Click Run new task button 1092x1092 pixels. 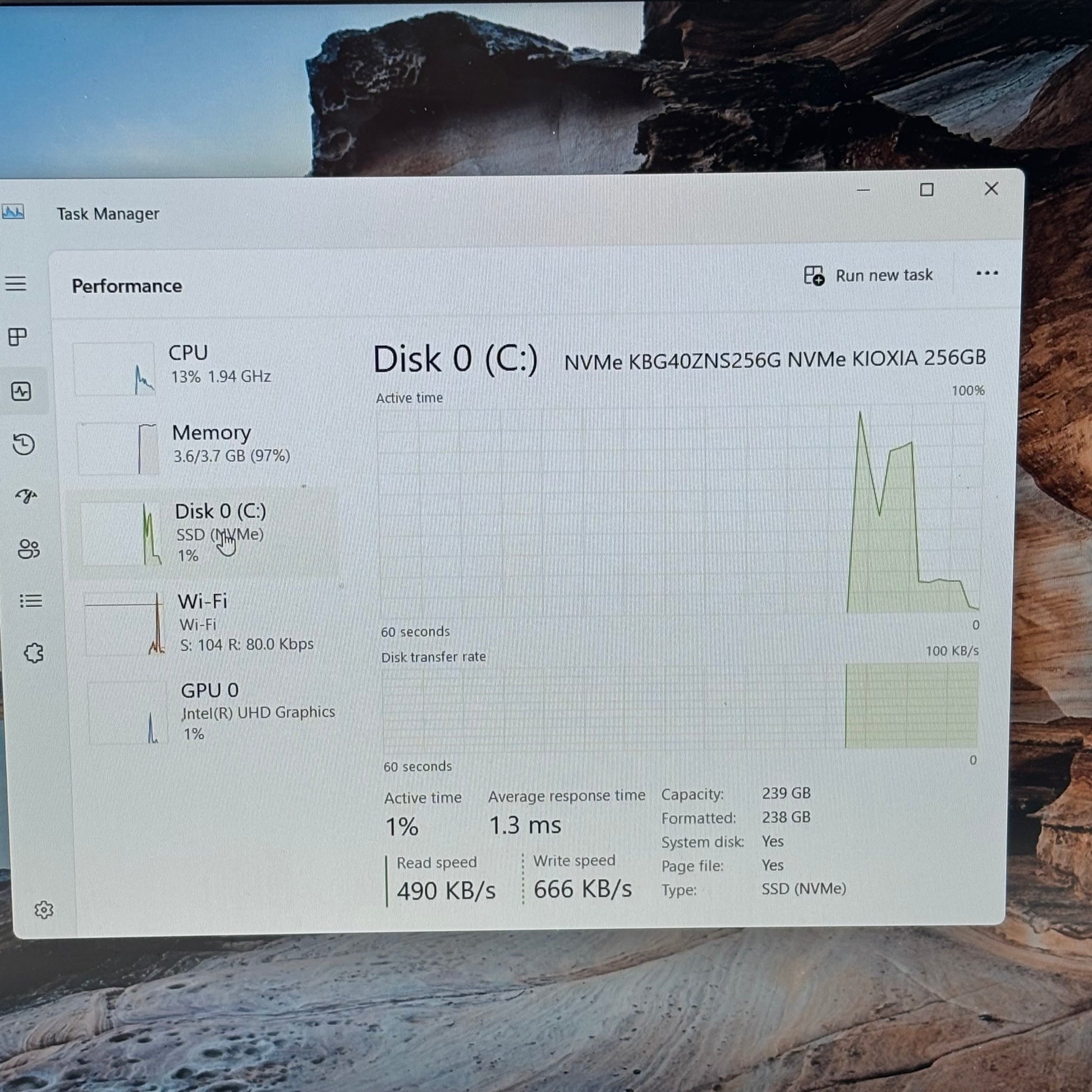869,276
